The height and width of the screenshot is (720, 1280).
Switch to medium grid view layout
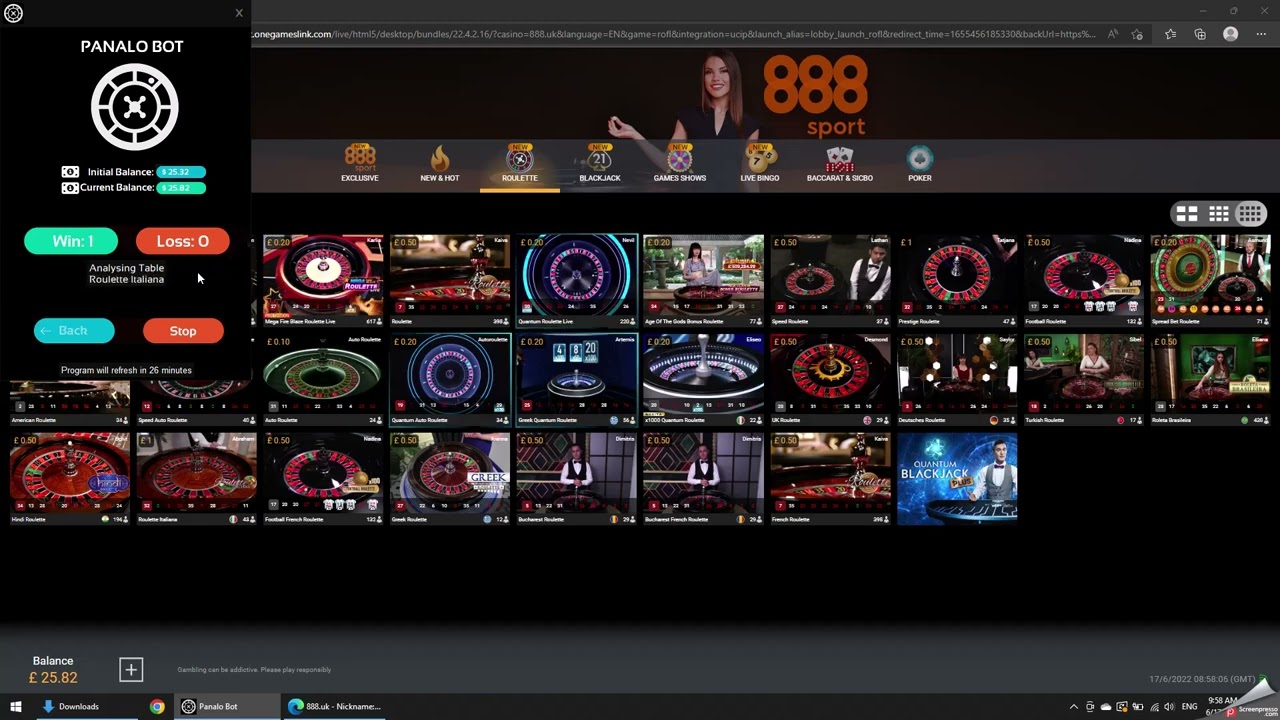[1218, 214]
